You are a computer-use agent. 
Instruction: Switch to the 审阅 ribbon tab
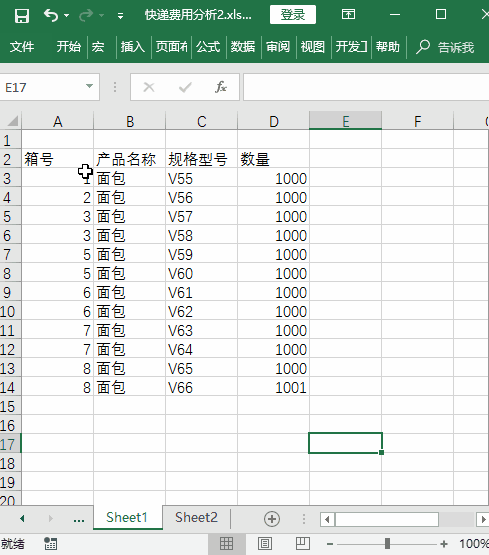(278, 47)
